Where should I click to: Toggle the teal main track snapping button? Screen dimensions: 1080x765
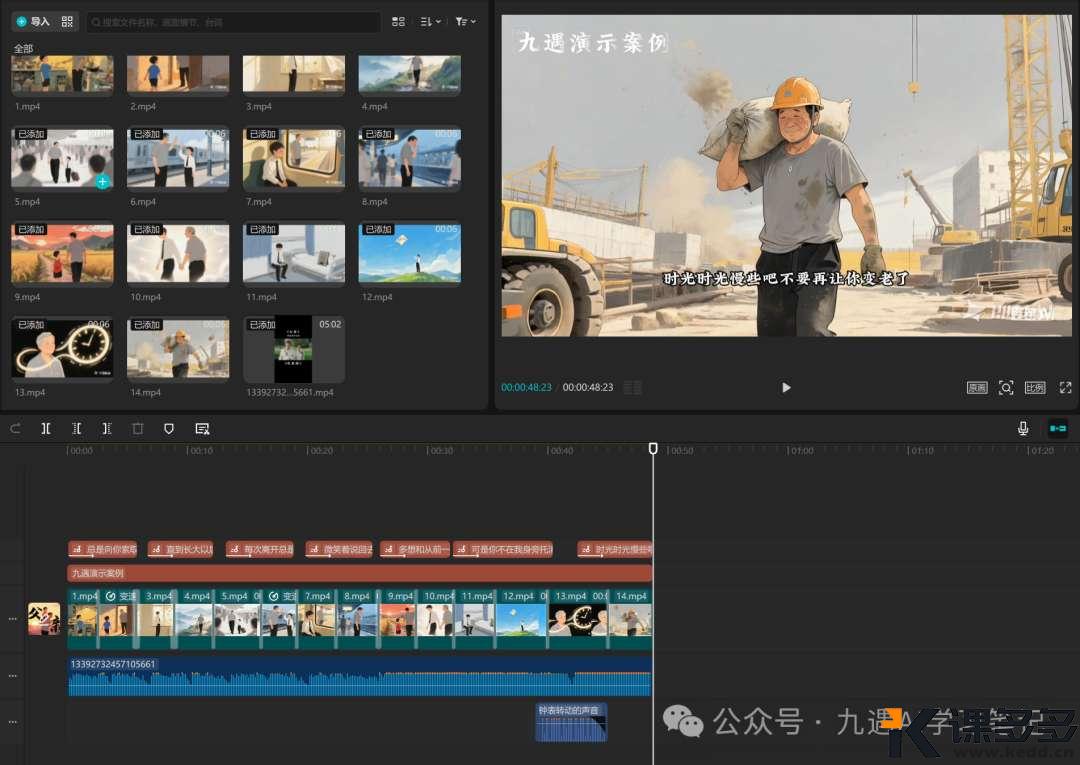1057,428
